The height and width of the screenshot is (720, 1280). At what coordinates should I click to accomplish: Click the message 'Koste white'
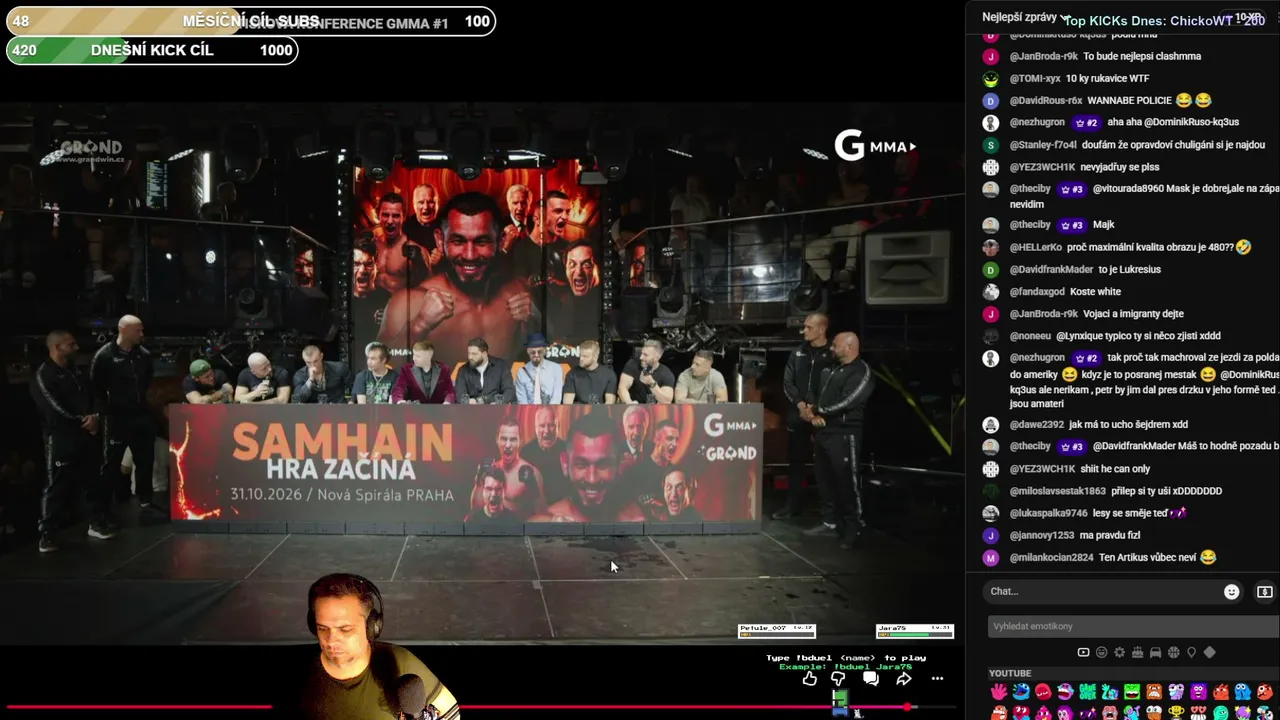[1096, 292]
